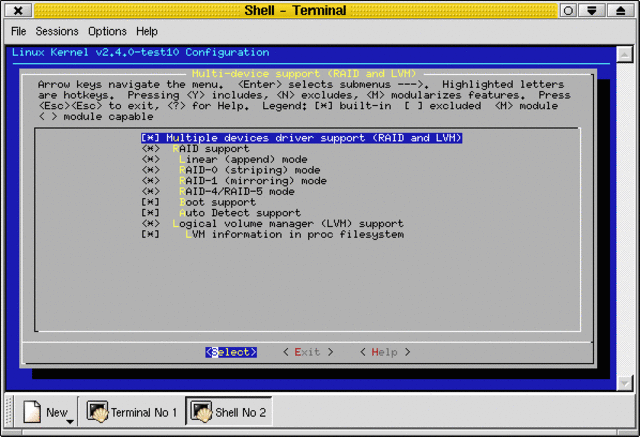Click the terminal vertical scrollbar track
The height and width of the screenshot is (437, 640).
[x=624, y=219]
